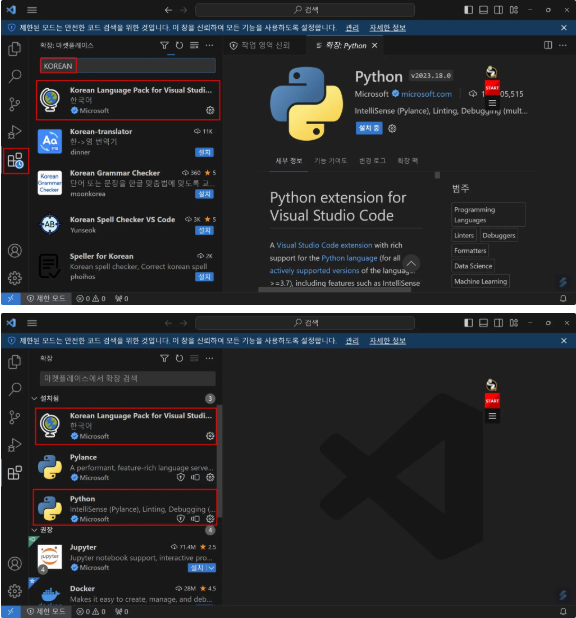
Task: Open more actions ellipsis in installed extensions sidebar
Action: pyautogui.click(x=209, y=358)
